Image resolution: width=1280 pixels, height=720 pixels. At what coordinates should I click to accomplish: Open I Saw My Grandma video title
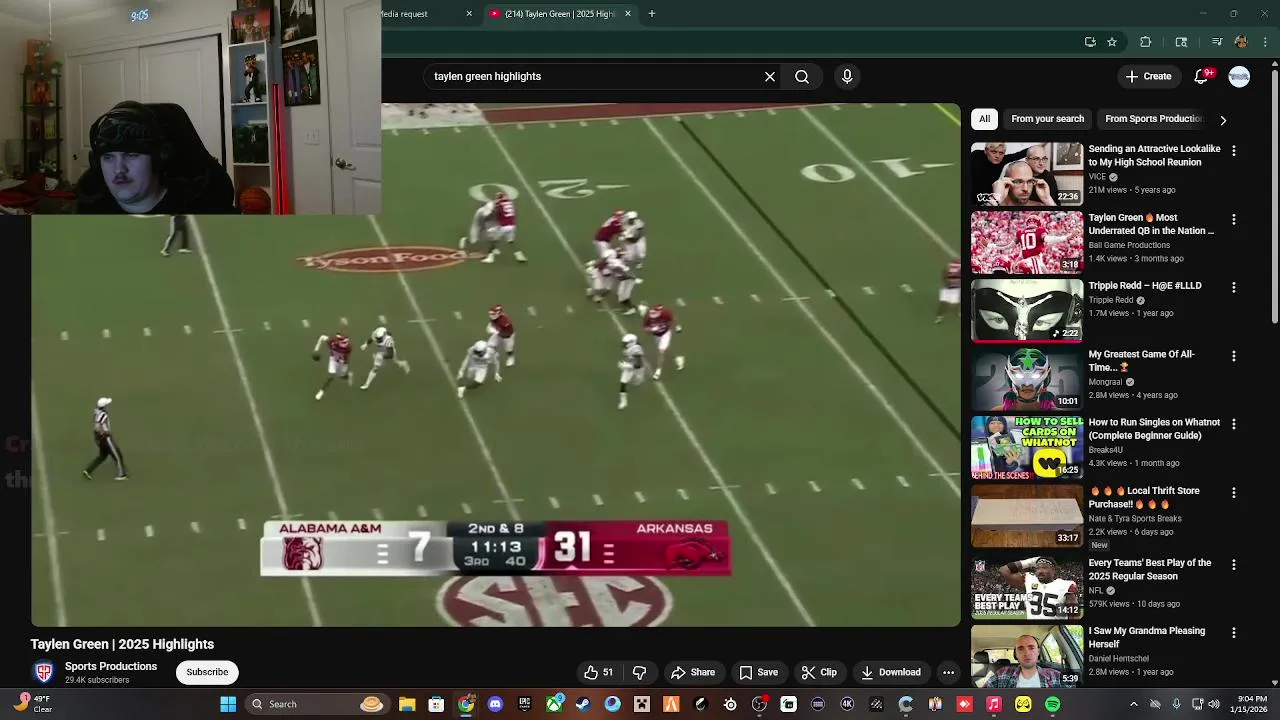click(x=1147, y=637)
